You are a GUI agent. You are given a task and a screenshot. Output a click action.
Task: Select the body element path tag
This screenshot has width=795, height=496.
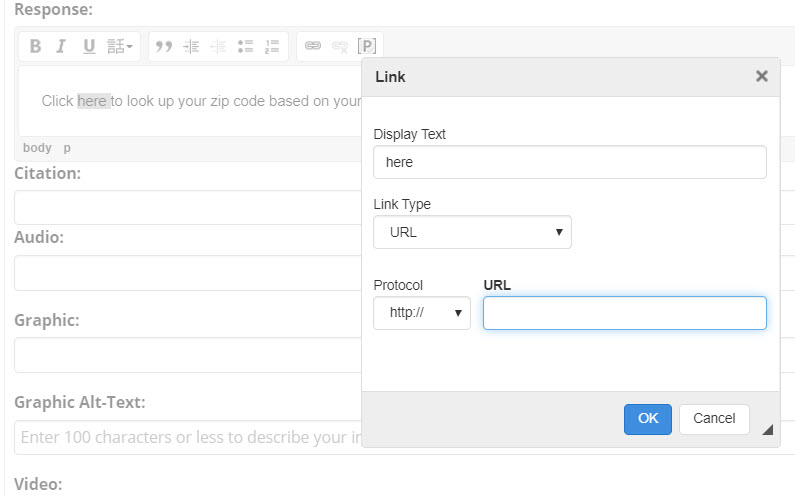click(x=37, y=148)
